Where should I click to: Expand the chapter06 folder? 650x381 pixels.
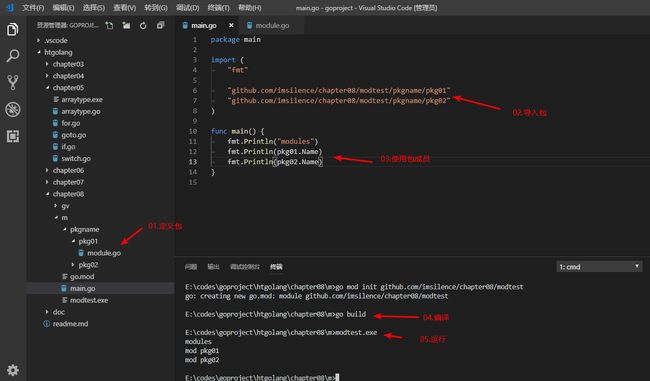(x=47, y=170)
